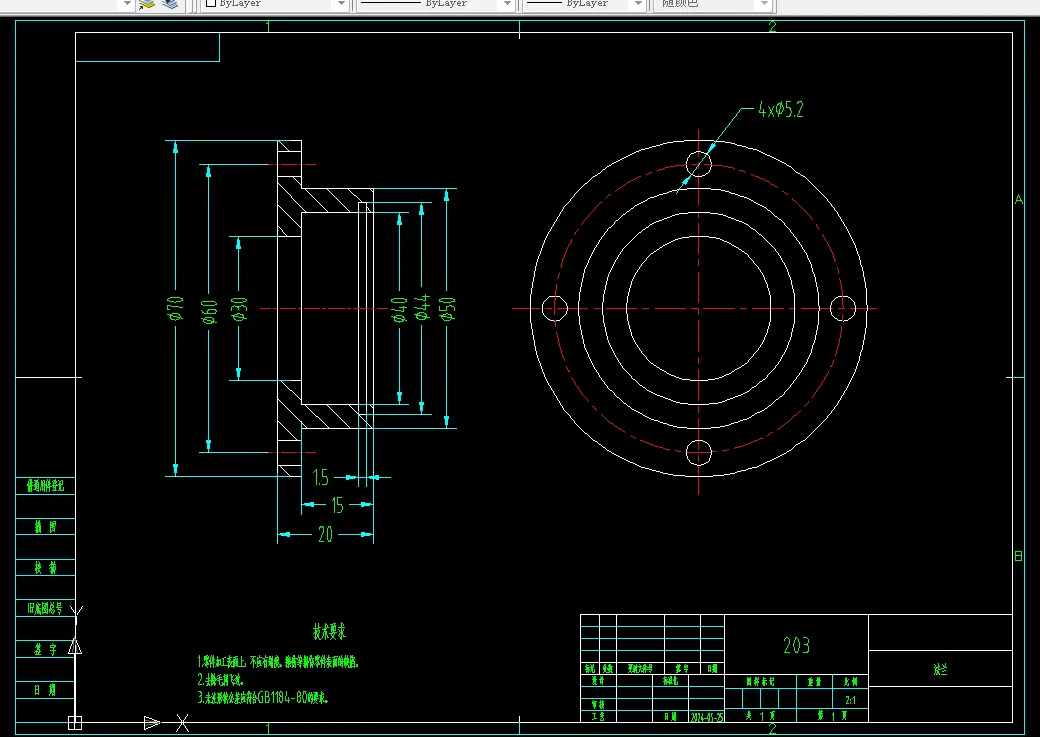
Task: Select the 1.5 dimension text
Action: pyautogui.click(x=320, y=477)
